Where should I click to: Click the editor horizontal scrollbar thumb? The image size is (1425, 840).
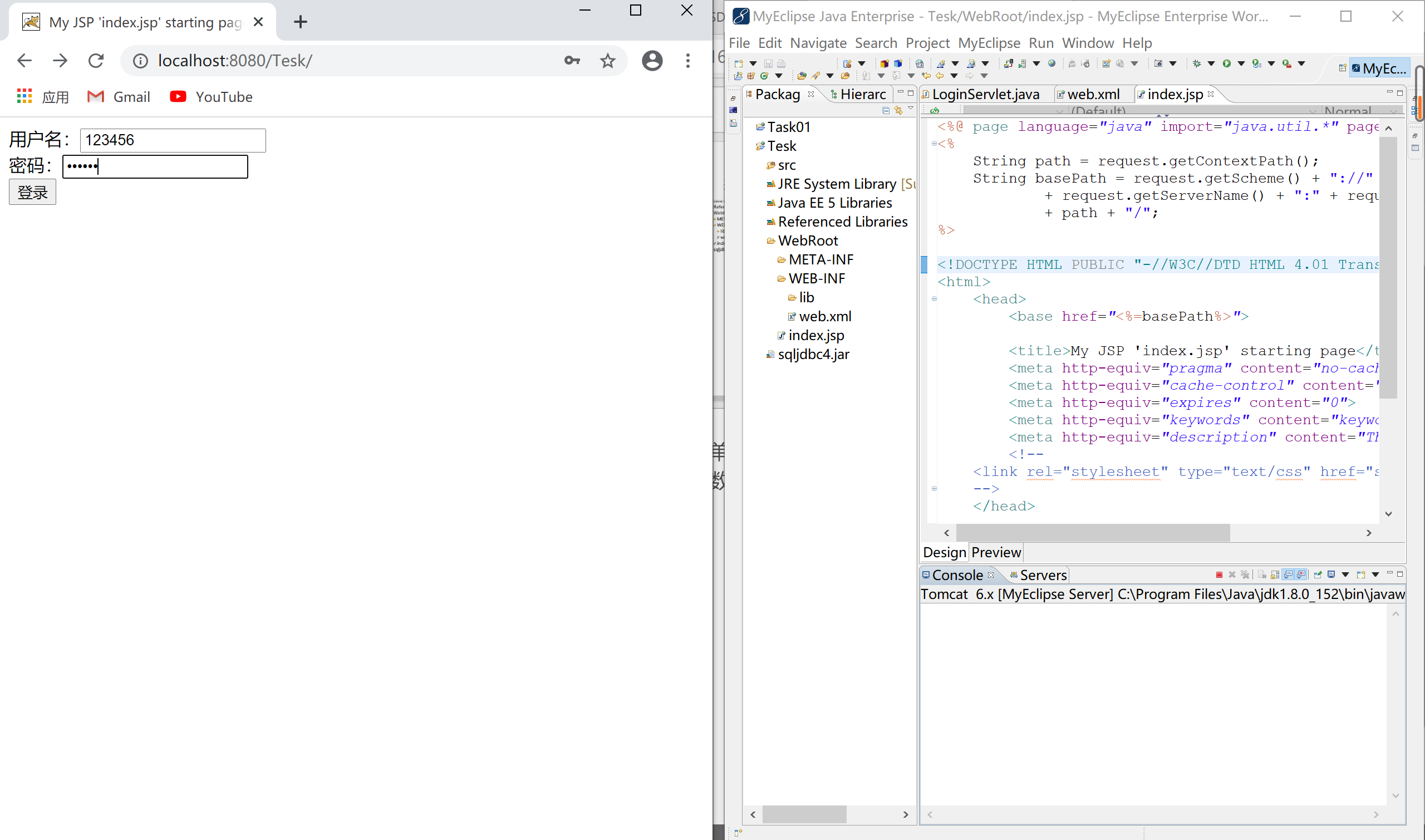pyautogui.click(x=1092, y=533)
